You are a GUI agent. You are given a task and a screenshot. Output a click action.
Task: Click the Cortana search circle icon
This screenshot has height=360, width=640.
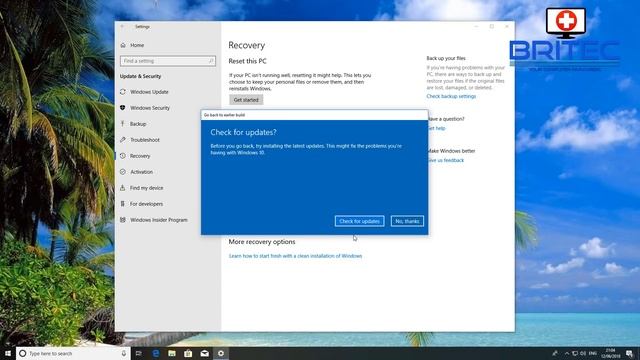(x=23, y=353)
